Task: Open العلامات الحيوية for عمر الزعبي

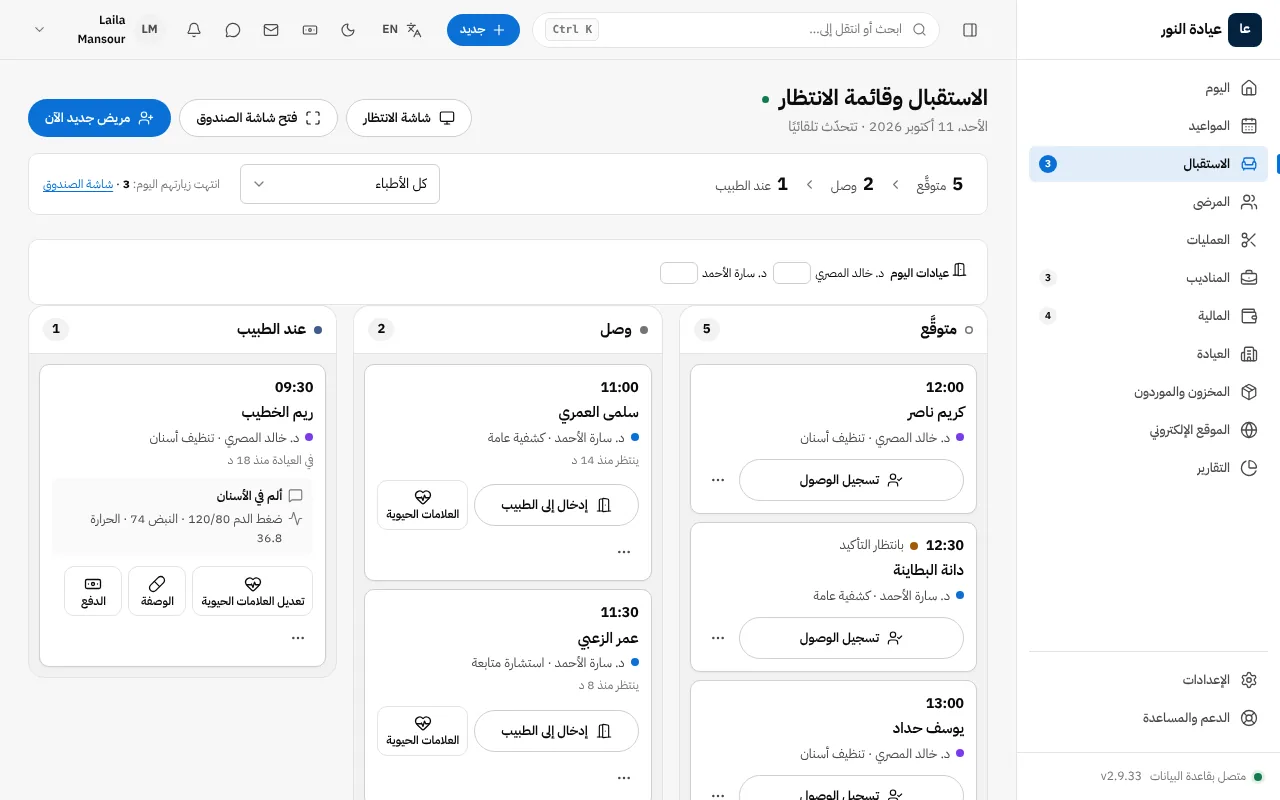Action: pos(422,731)
